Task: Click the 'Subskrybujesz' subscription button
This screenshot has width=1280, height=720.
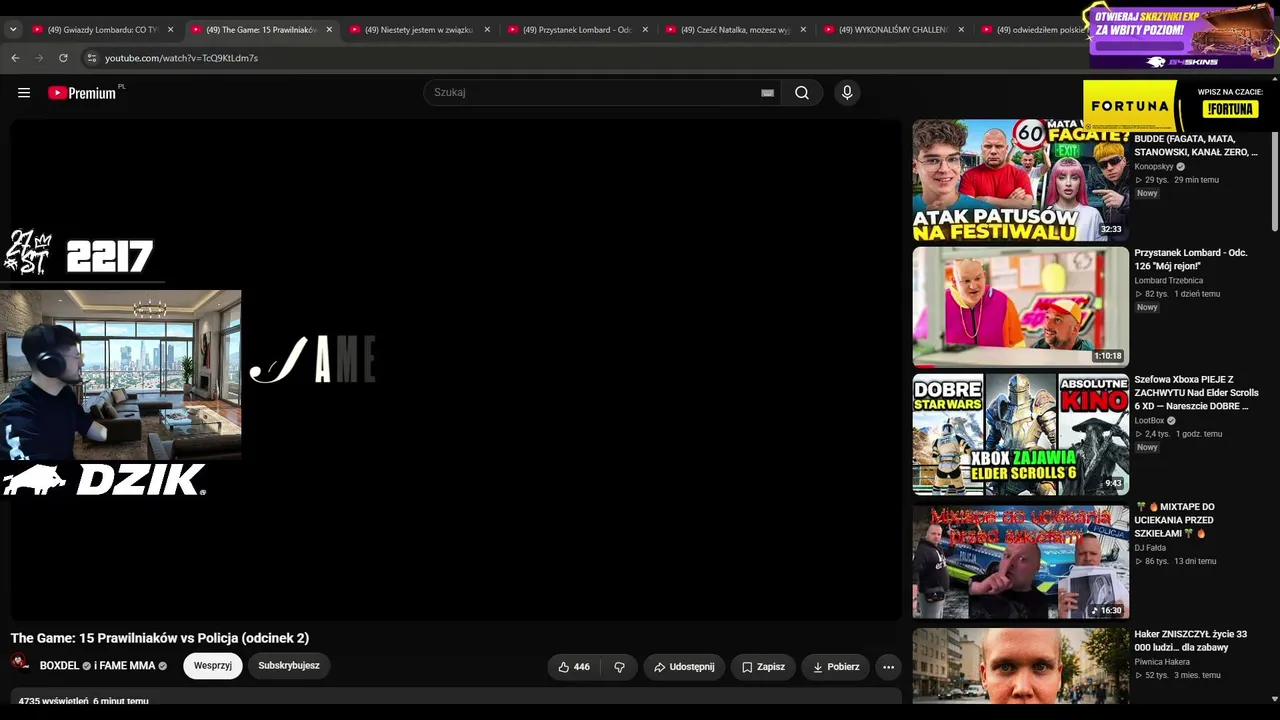Action: click(289, 666)
